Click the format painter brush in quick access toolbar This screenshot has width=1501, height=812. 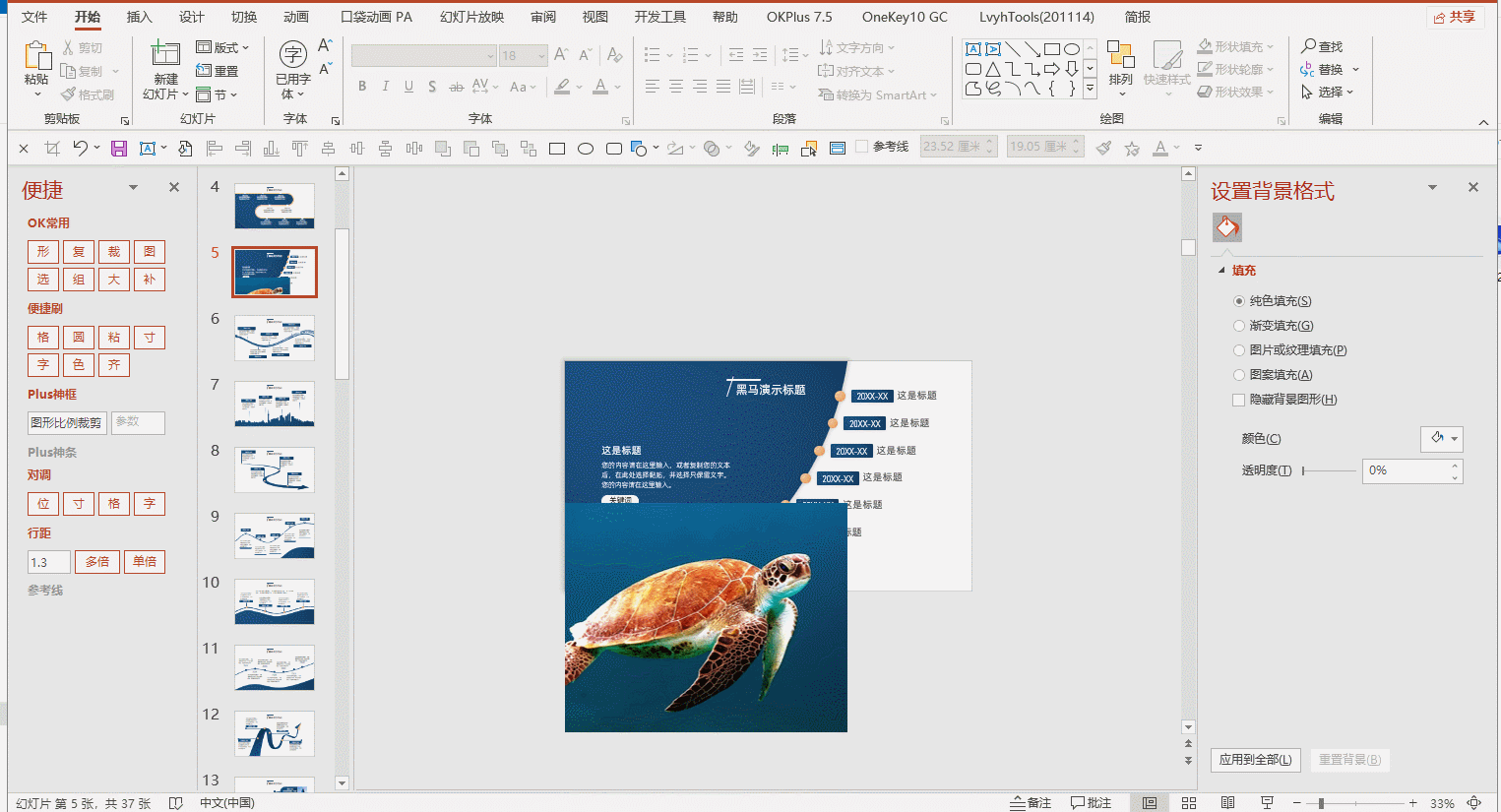click(1103, 149)
